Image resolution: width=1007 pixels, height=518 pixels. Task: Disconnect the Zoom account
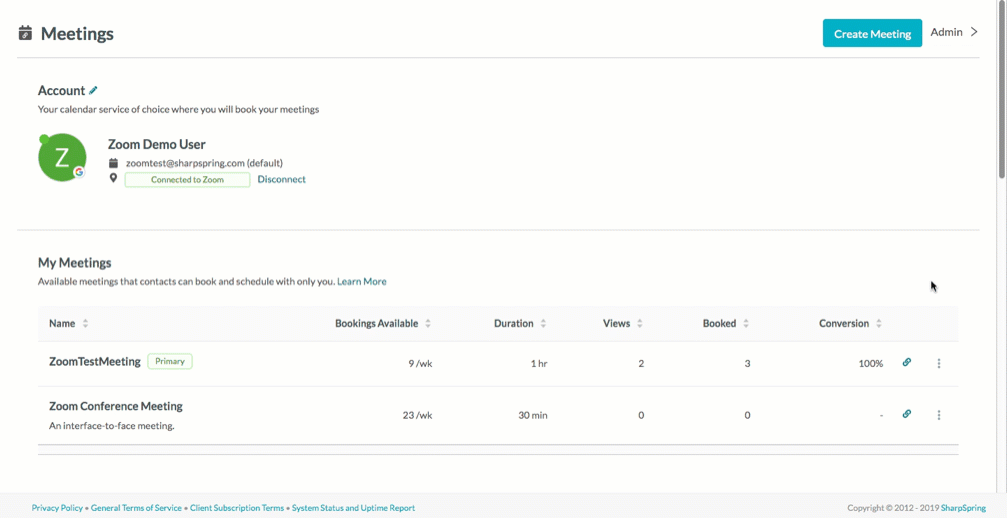click(x=281, y=179)
